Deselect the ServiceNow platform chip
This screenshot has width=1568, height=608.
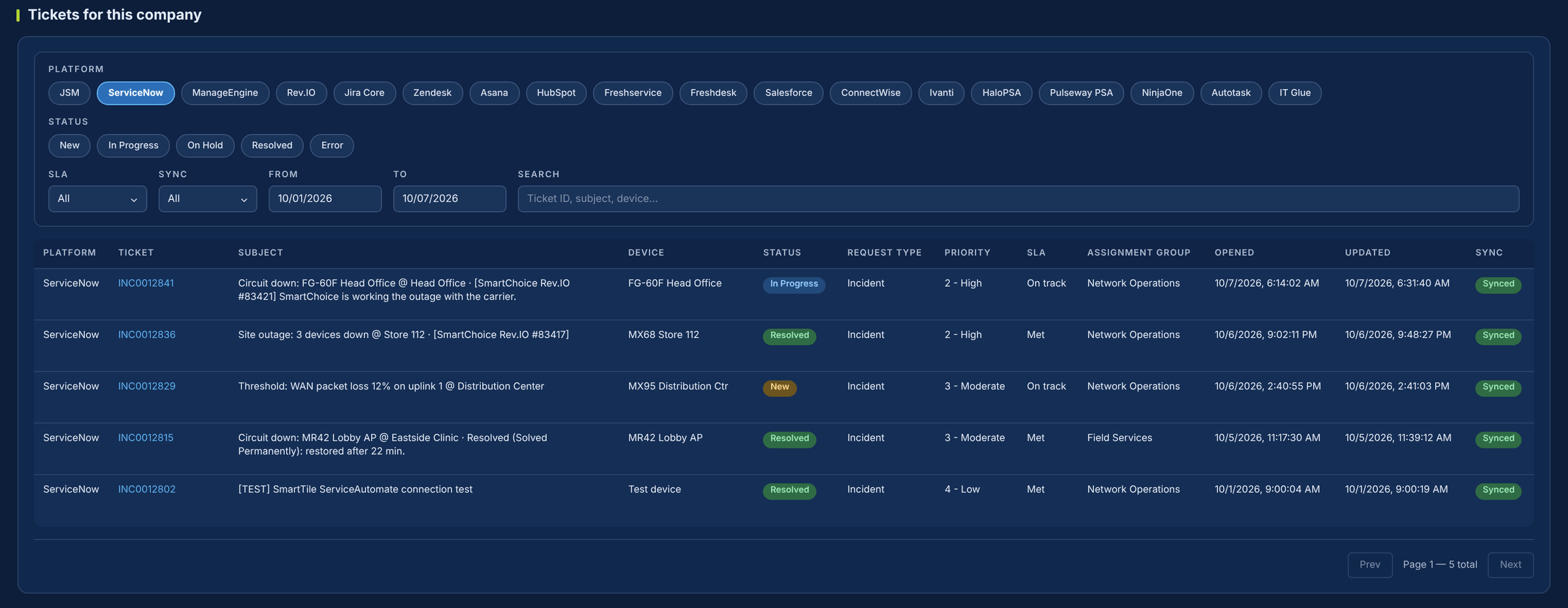[x=135, y=93]
